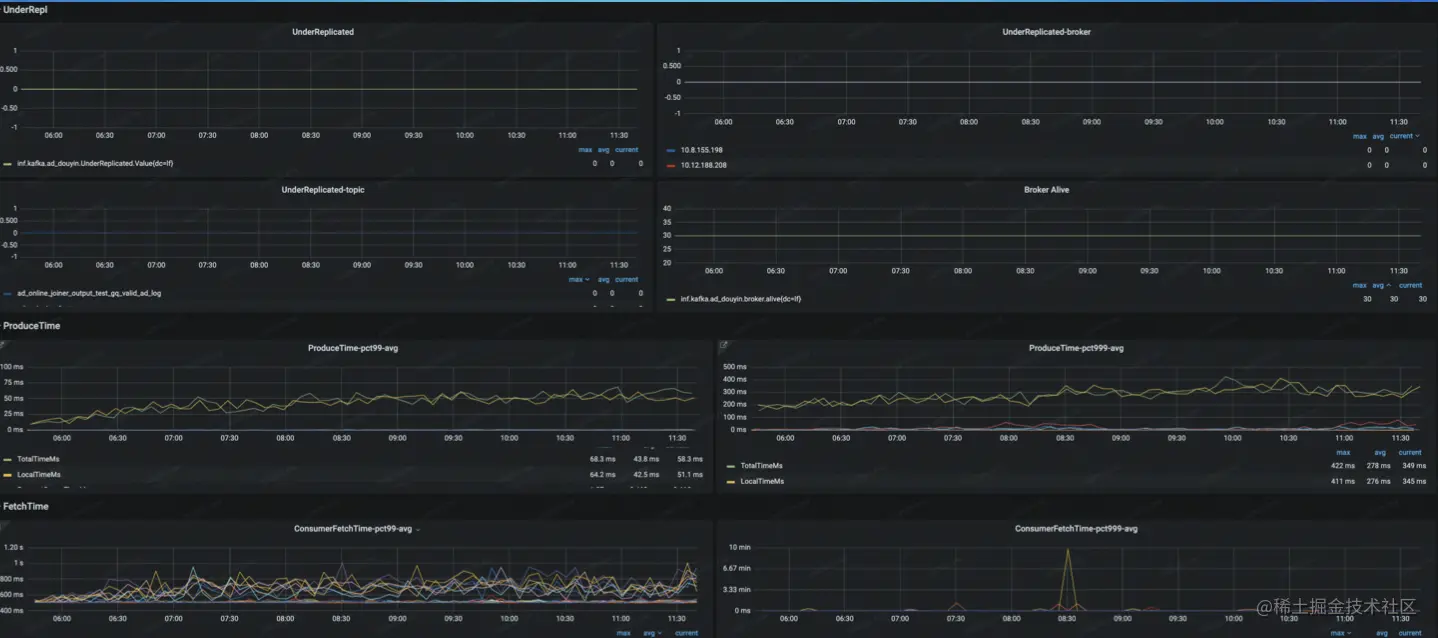This screenshot has height=638, width=1438.
Task: Sort UnderReplicated legend by max column
Action: (x=585, y=150)
